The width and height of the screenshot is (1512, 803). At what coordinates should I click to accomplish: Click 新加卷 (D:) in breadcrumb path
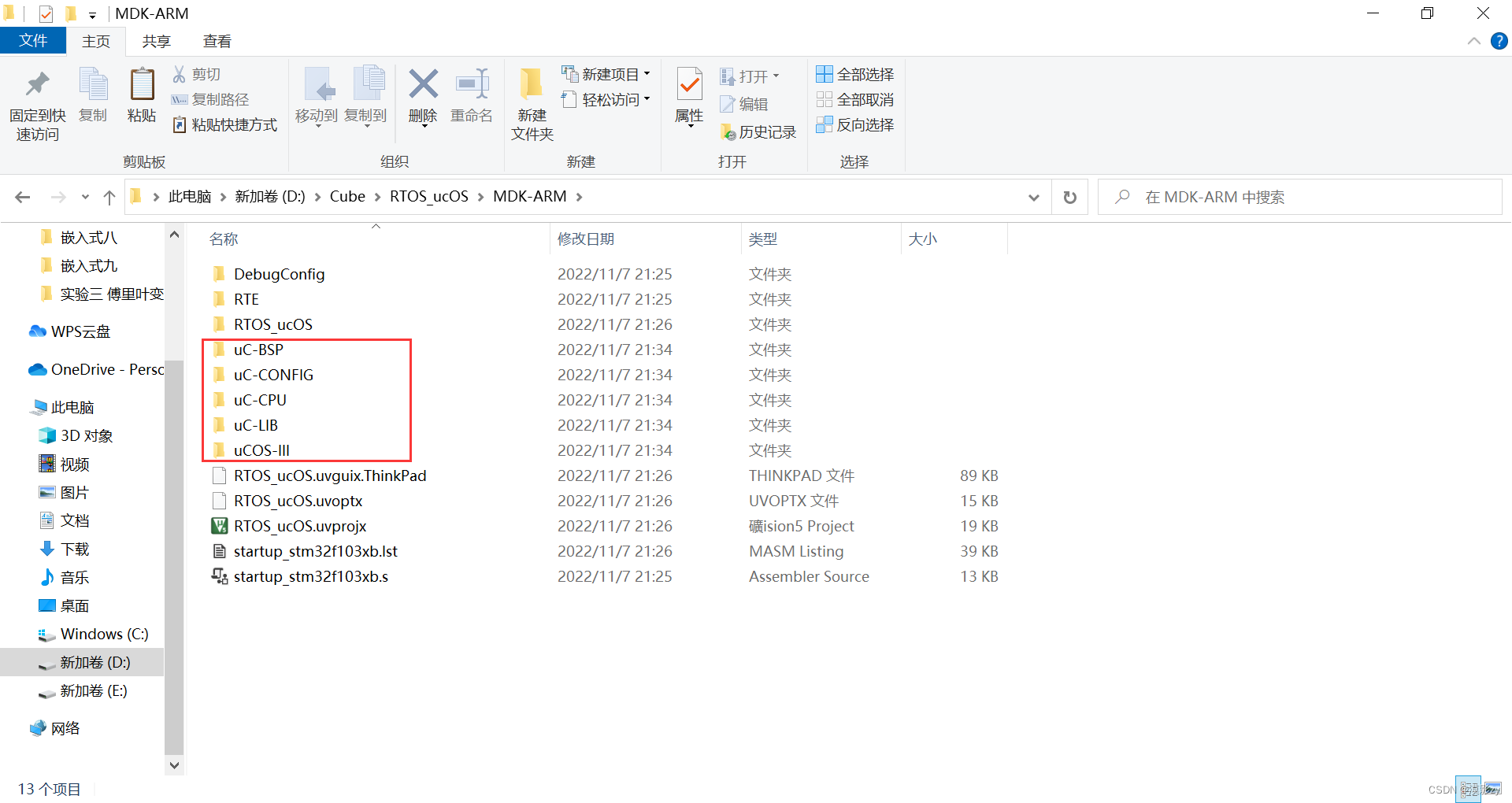click(x=270, y=197)
